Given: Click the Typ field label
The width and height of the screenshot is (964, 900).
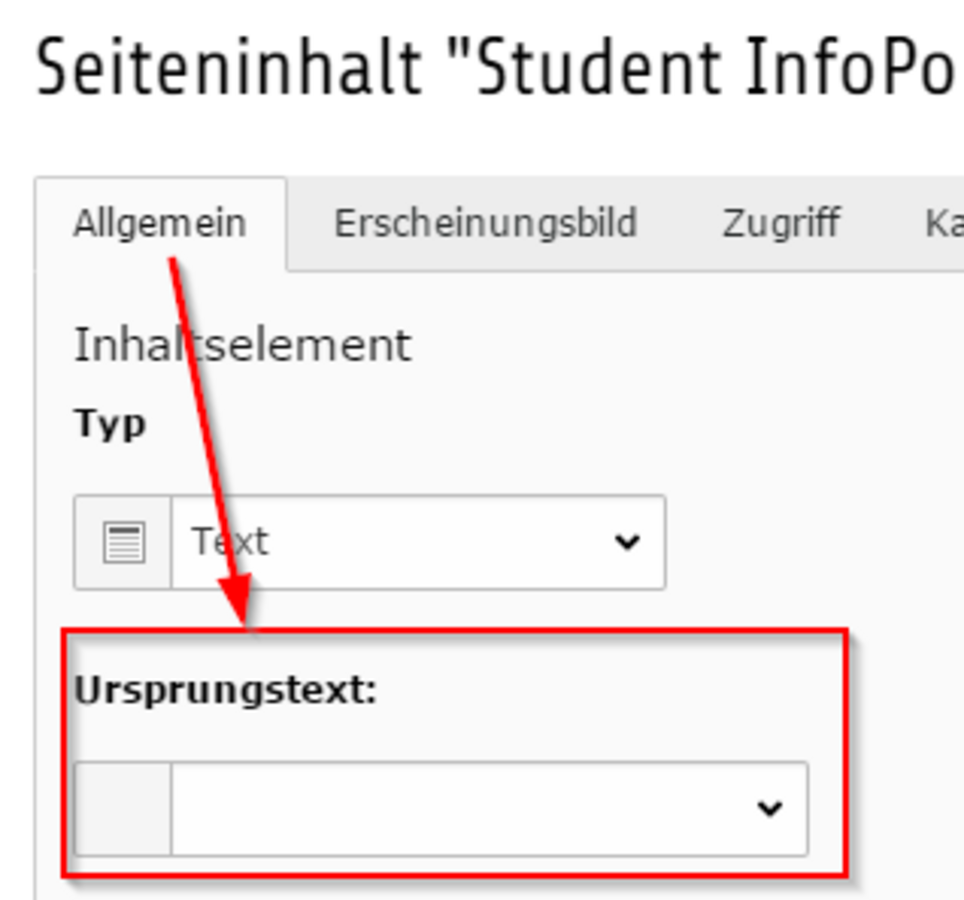Looking at the screenshot, I should click(110, 424).
